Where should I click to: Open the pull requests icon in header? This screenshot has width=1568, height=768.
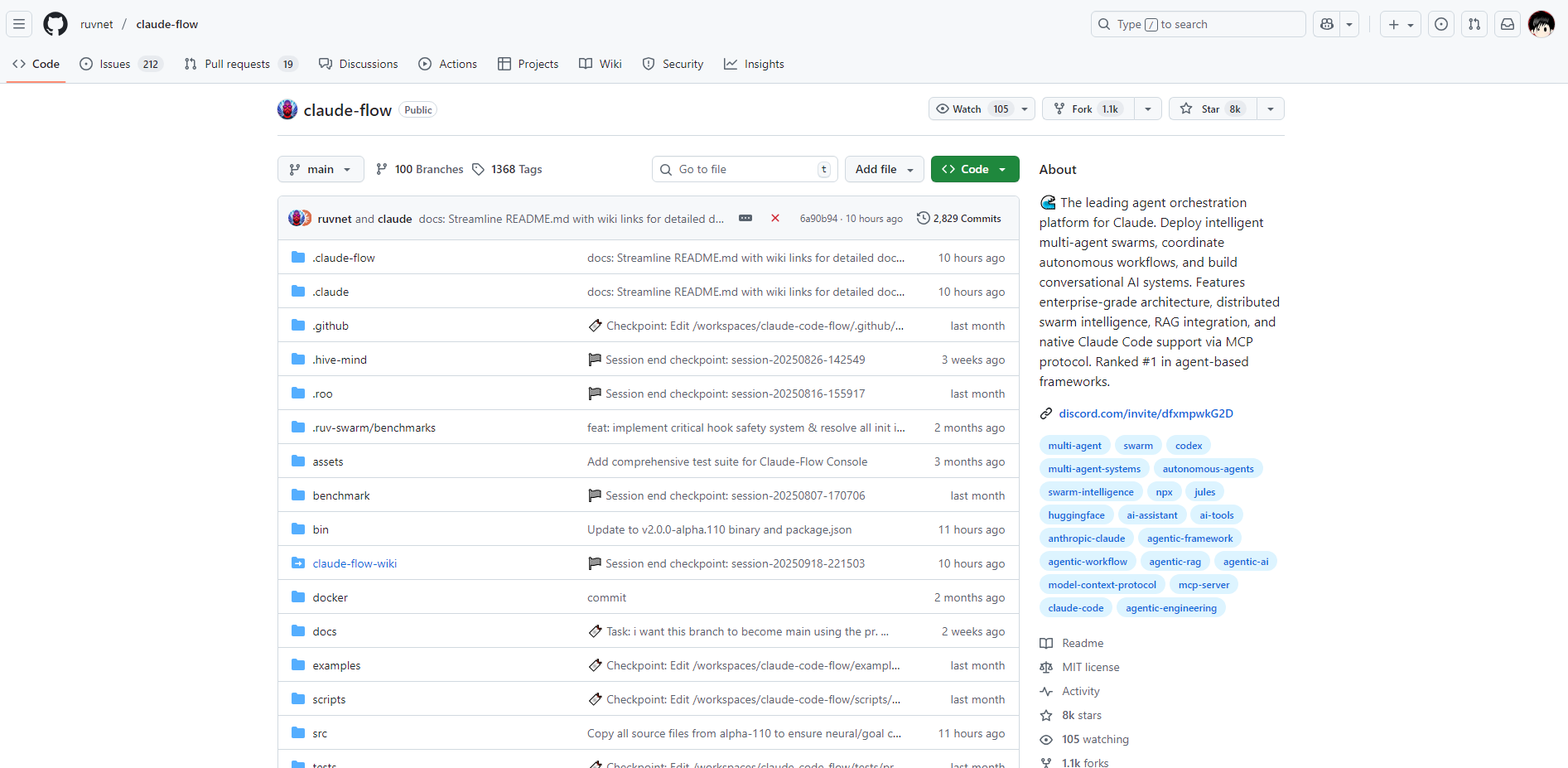click(x=1474, y=24)
